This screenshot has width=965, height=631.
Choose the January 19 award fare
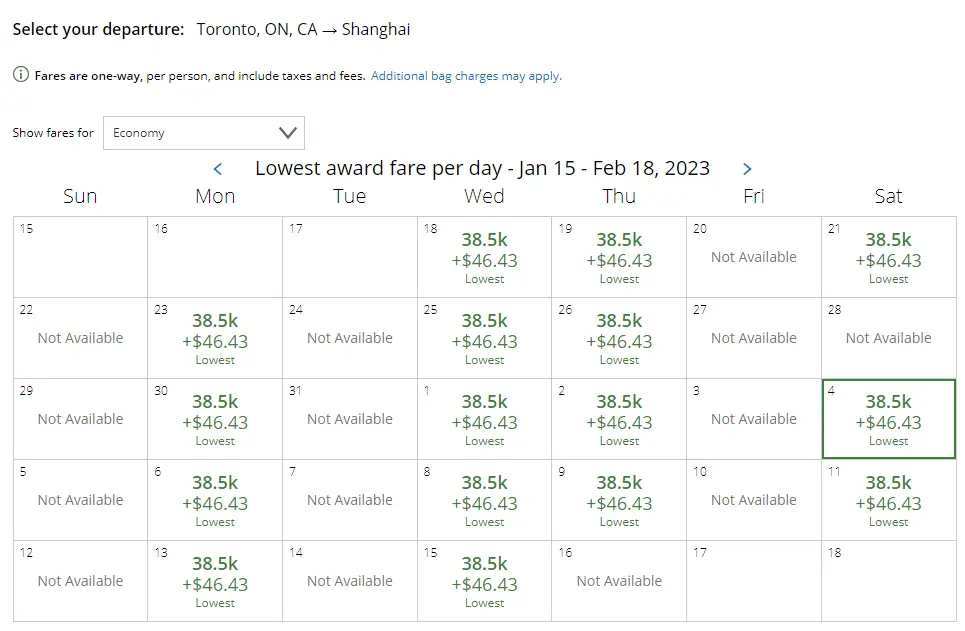(x=619, y=258)
